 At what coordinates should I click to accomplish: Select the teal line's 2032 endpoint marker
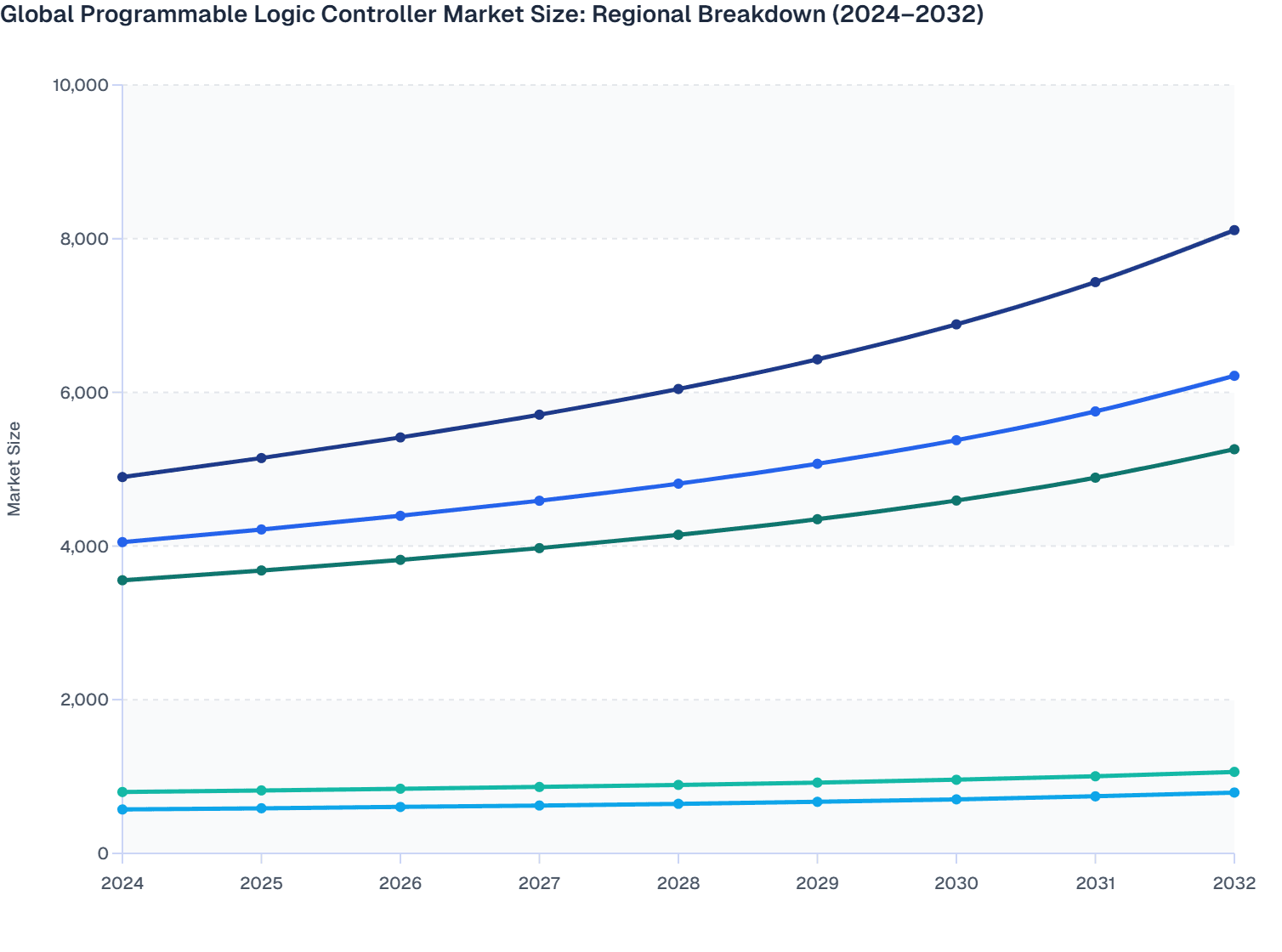pyautogui.click(x=1234, y=772)
